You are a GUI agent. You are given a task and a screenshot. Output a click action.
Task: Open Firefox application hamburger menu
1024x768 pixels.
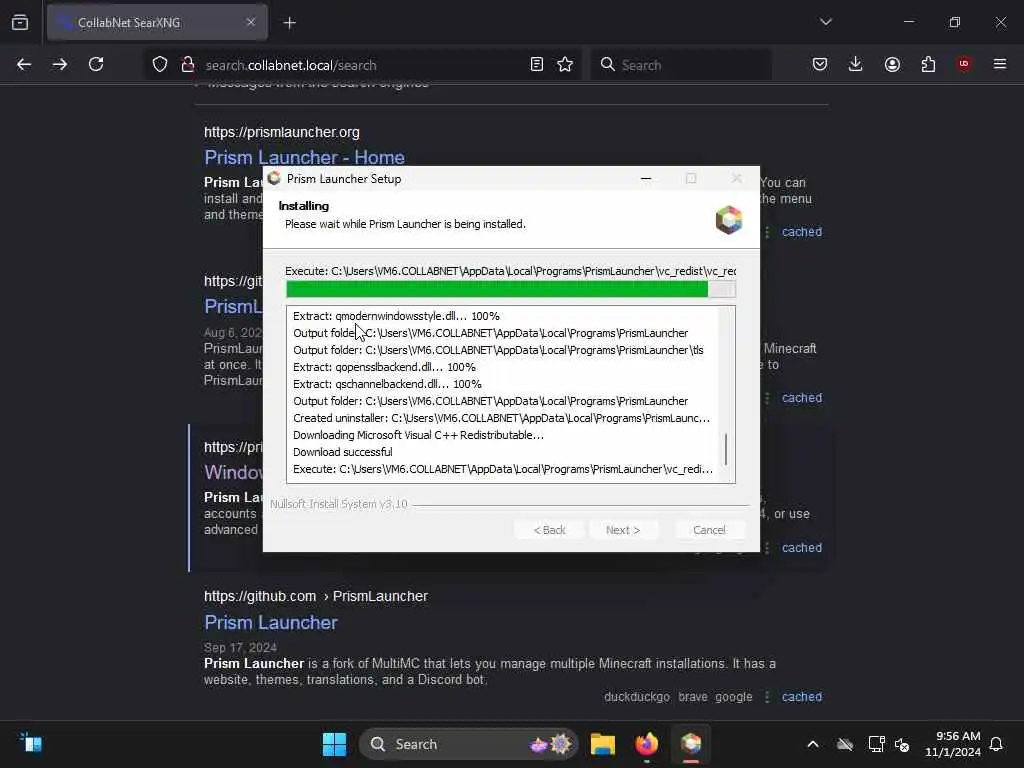click(1000, 64)
